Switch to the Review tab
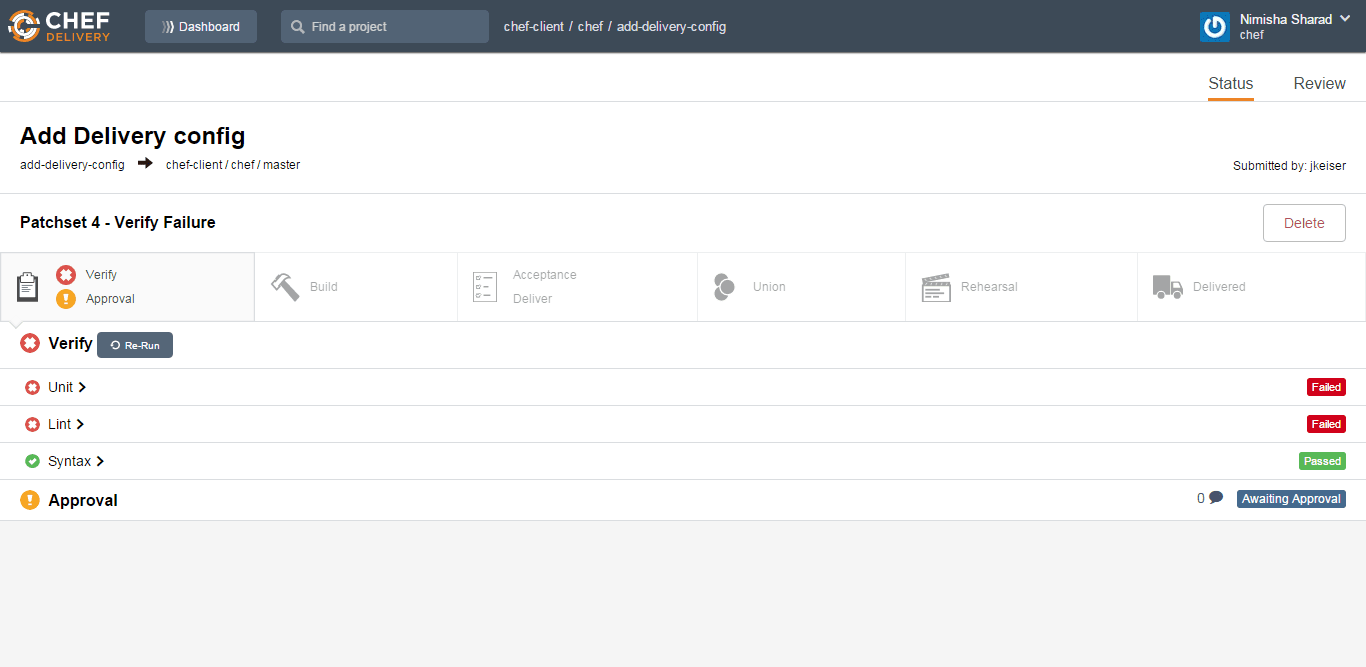Screen dimensions: 1366x667 (1319, 84)
